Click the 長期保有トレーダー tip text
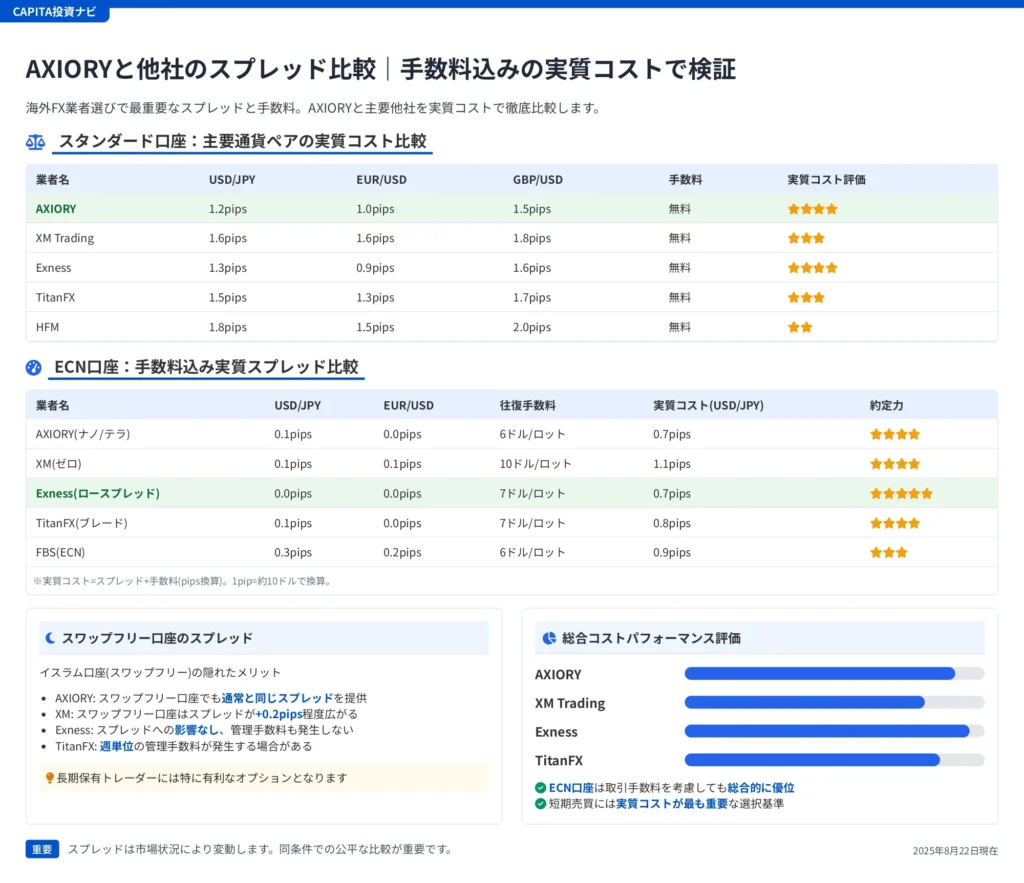The height and width of the screenshot is (883, 1024). coord(202,778)
